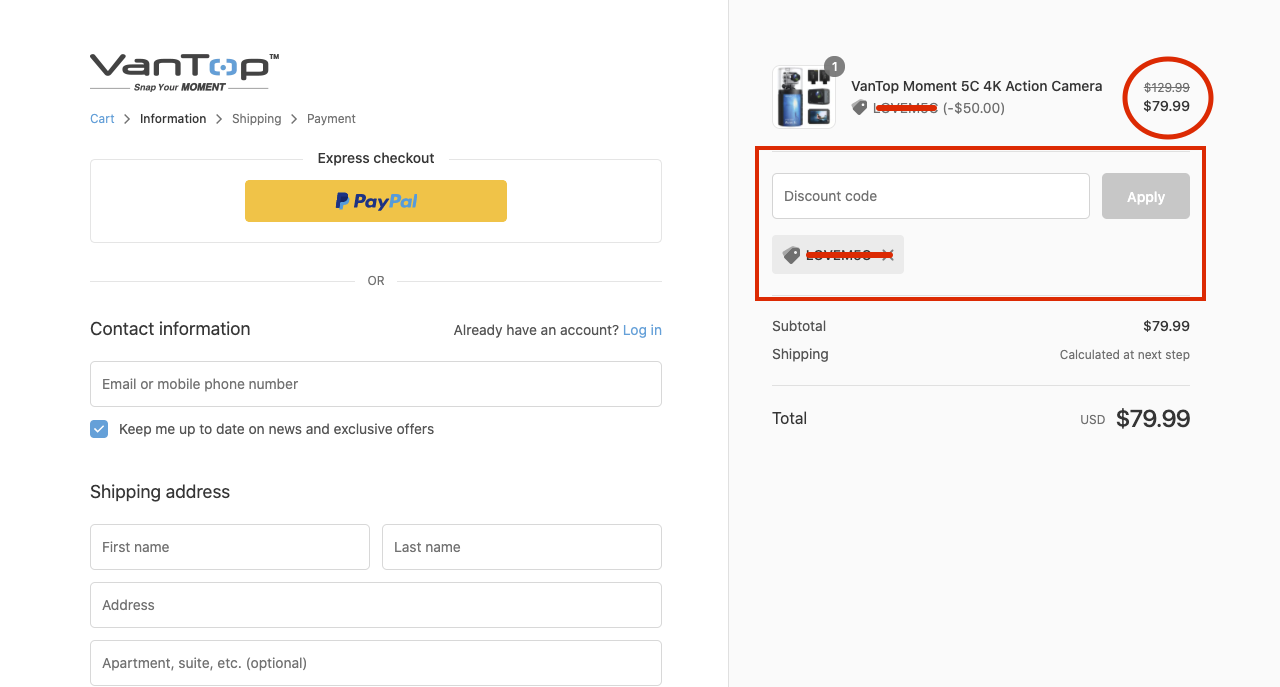Pay with the PayPal express button
This screenshot has width=1280, height=687.
click(376, 201)
